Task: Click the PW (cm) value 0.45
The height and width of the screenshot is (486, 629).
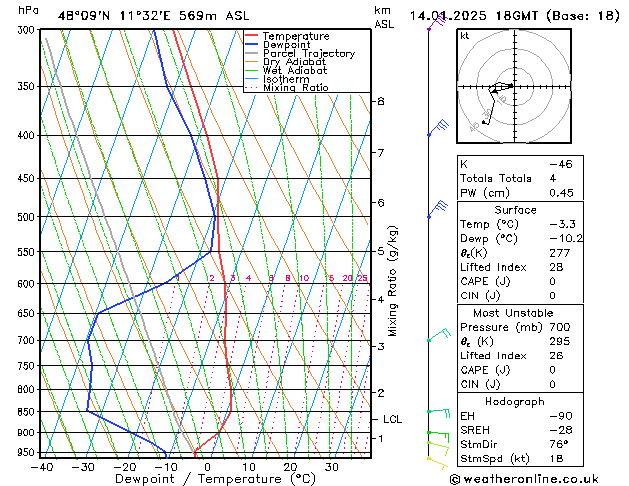Action: [x=561, y=193]
